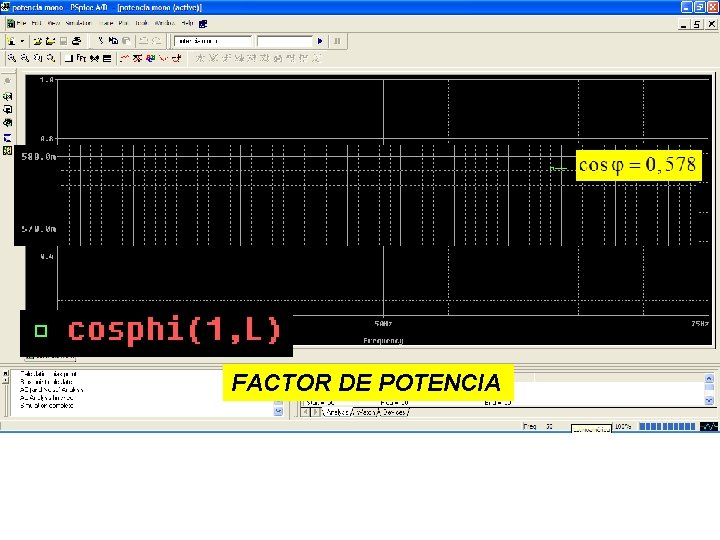Viewport: 720px width, 540px height.
Task: Click output window scrollbar down arrow
Action: coord(278,411)
